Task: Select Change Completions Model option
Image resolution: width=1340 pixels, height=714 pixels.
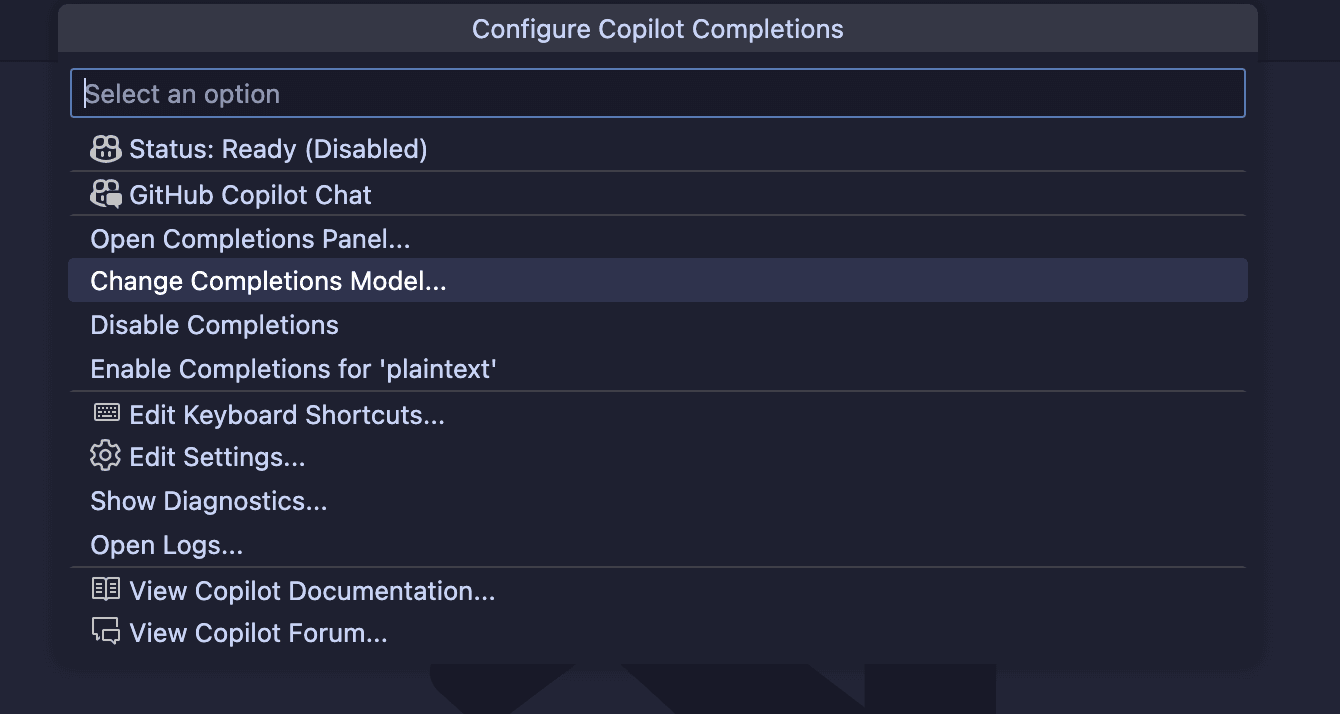Action: [x=658, y=281]
